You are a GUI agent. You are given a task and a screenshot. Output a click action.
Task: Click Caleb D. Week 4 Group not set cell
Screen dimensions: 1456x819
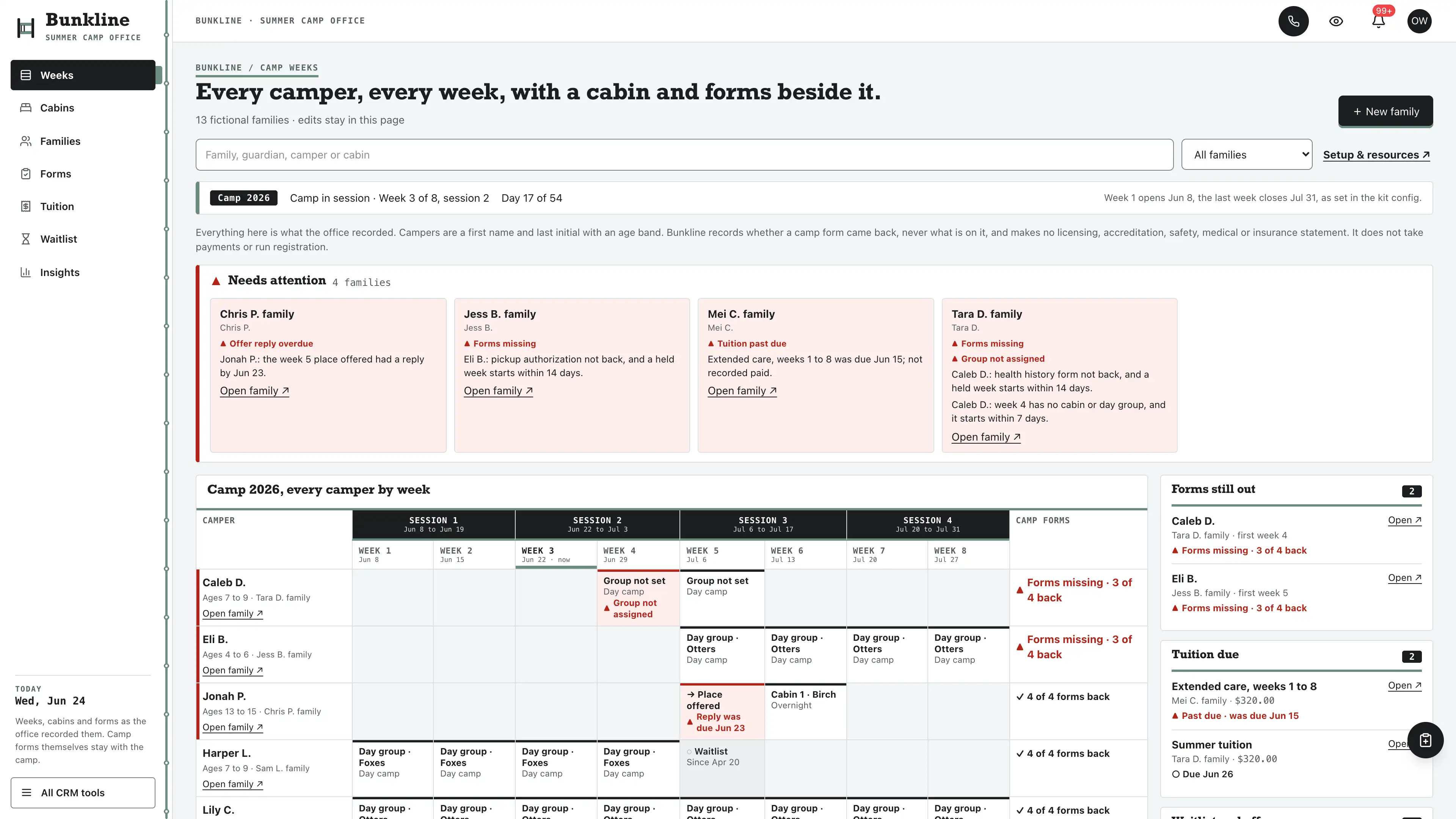coord(638,598)
